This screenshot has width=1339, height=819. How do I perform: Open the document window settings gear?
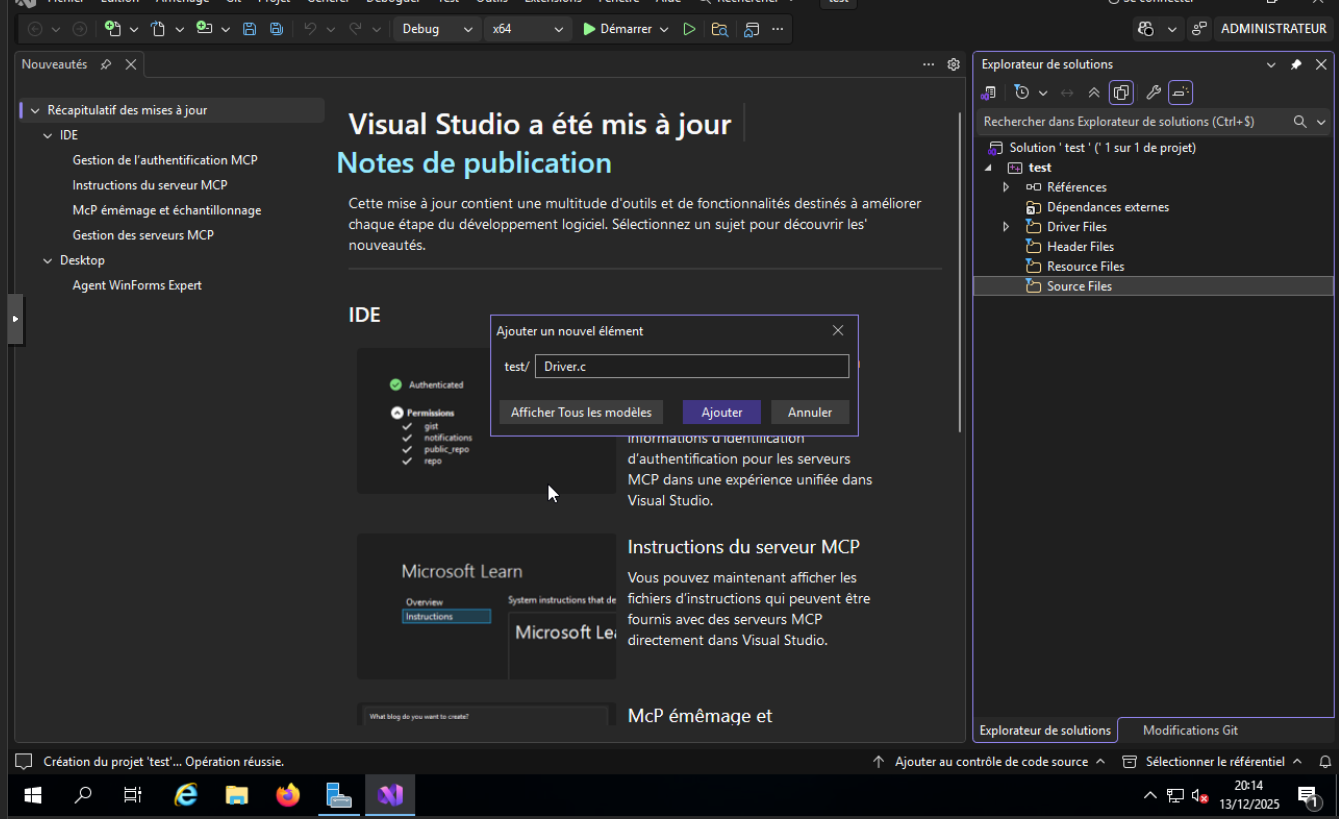(954, 64)
